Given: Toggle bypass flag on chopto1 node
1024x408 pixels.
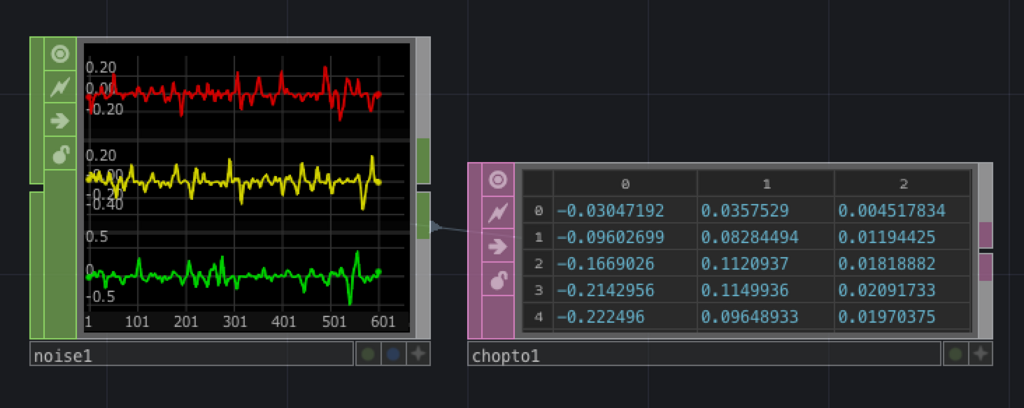Looking at the screenshot, I should point(498,213).
